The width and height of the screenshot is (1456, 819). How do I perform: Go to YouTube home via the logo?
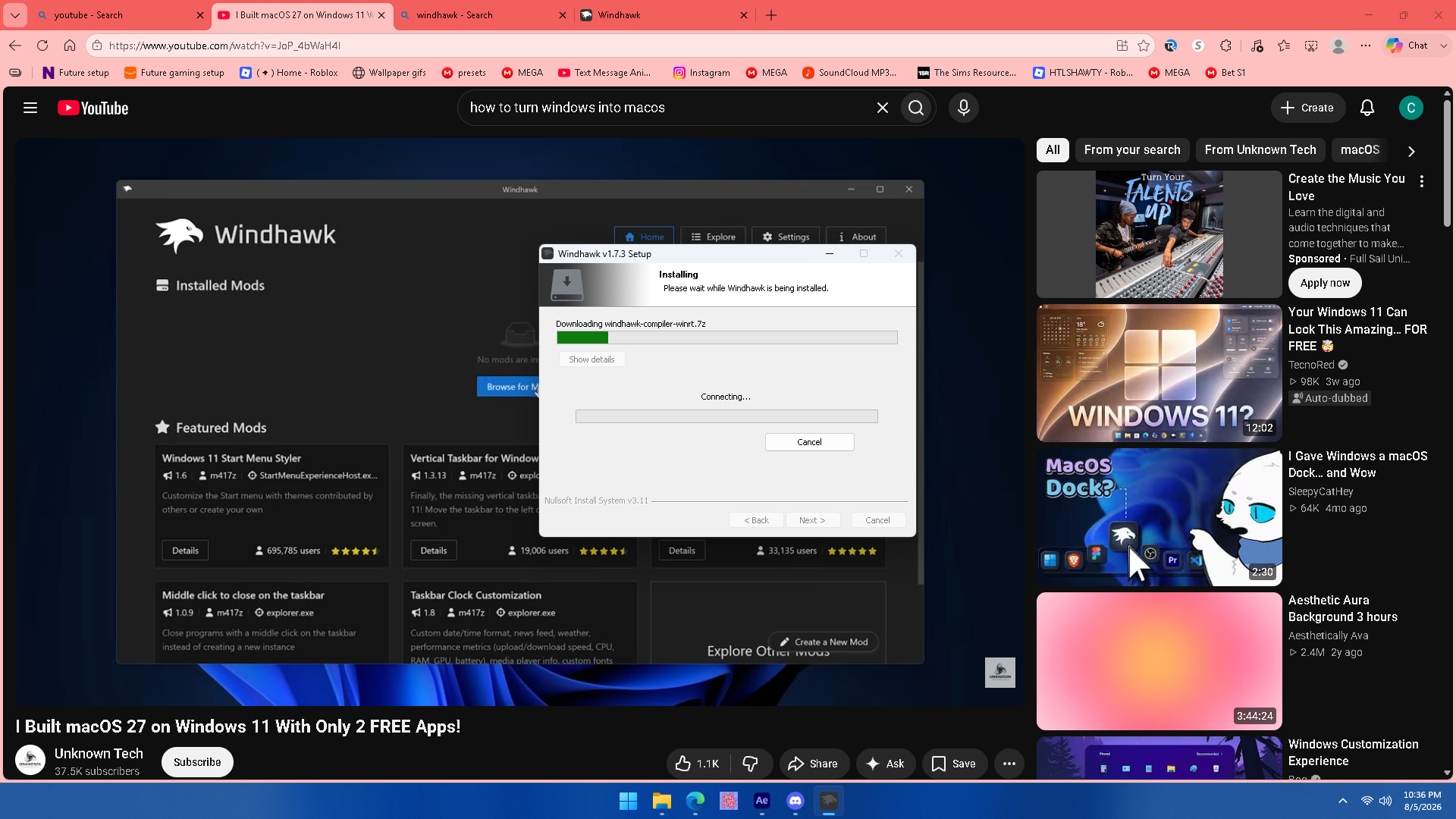93,108
